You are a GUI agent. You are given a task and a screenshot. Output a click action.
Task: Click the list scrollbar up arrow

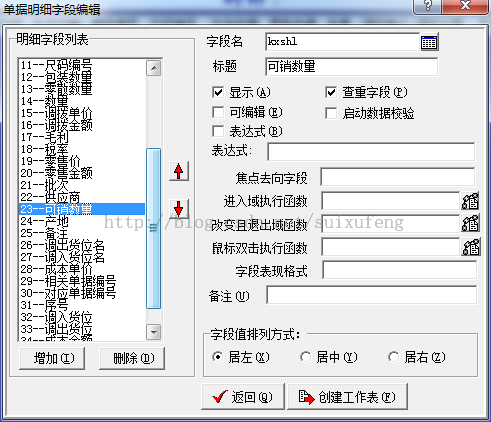(154, 68)
